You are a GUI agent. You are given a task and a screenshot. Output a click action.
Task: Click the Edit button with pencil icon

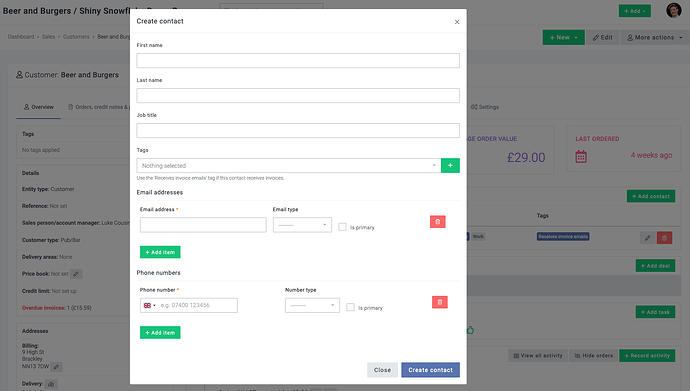602,37
